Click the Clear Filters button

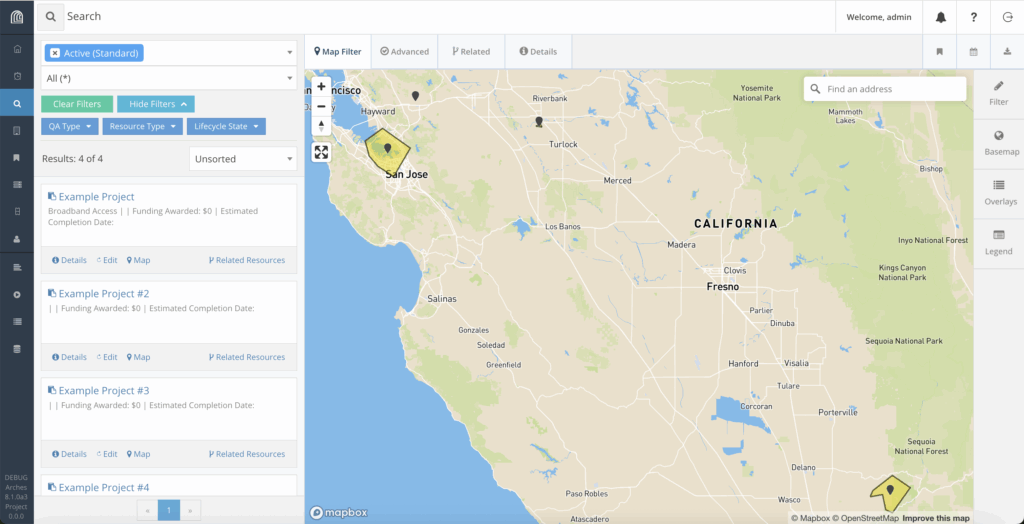77,104
